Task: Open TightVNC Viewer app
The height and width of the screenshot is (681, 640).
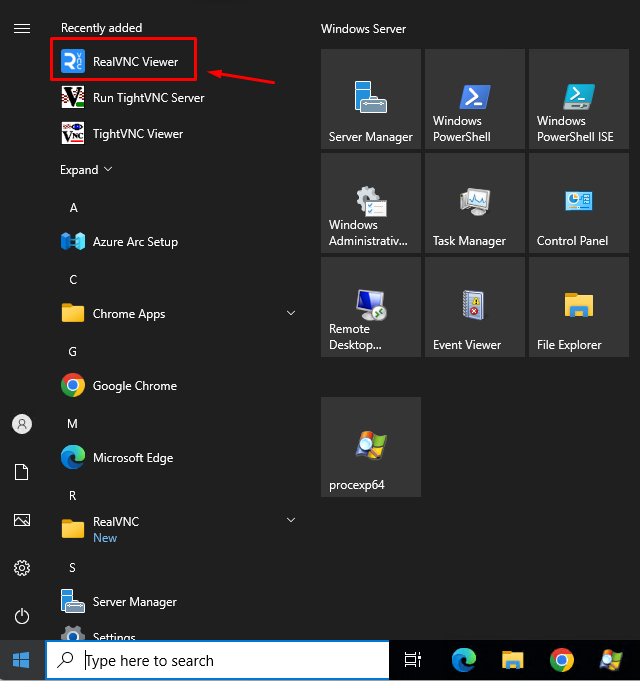Action: point(137,134)
